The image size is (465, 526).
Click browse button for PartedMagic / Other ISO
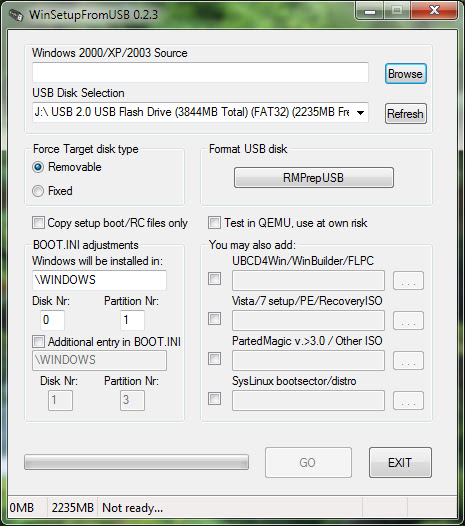coord(408,361)
